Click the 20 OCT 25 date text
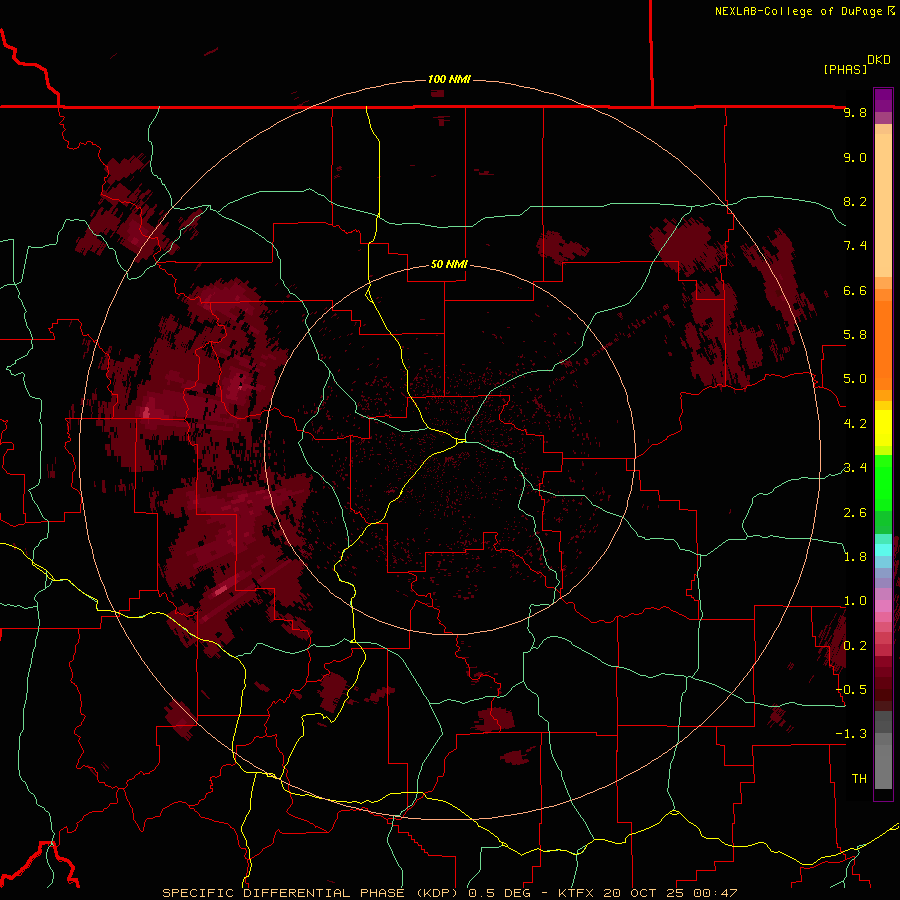This screenshot has height=900, width=900. pyautogui.click(x=645, y=893)
